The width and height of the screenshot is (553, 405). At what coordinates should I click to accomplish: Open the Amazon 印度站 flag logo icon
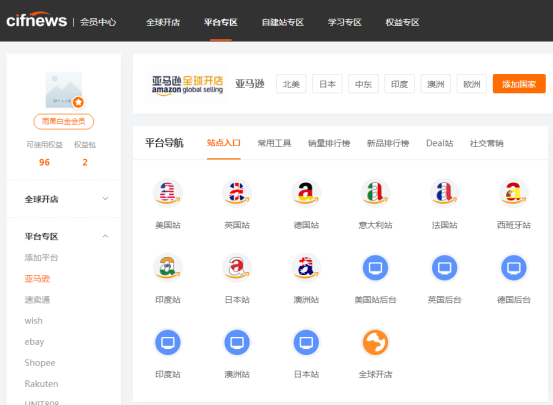click(168, 268)
